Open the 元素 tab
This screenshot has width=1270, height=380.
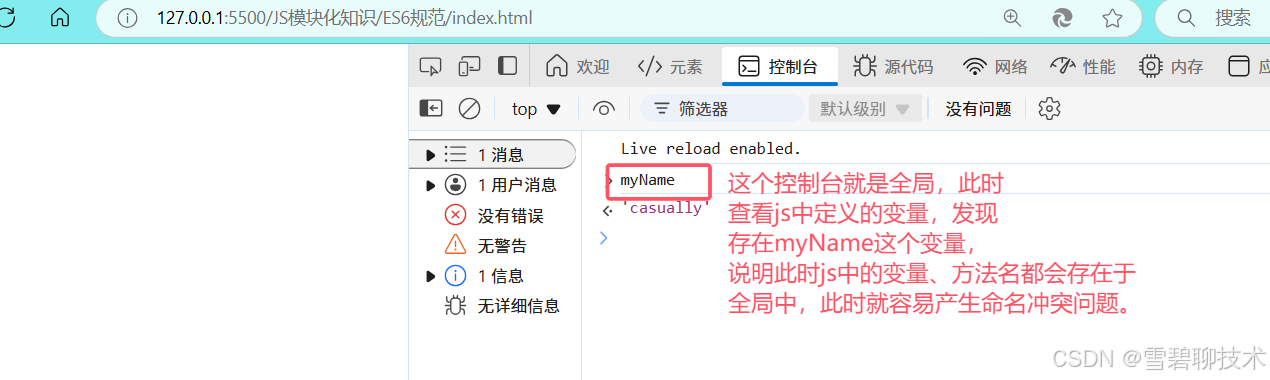(670, 66)
